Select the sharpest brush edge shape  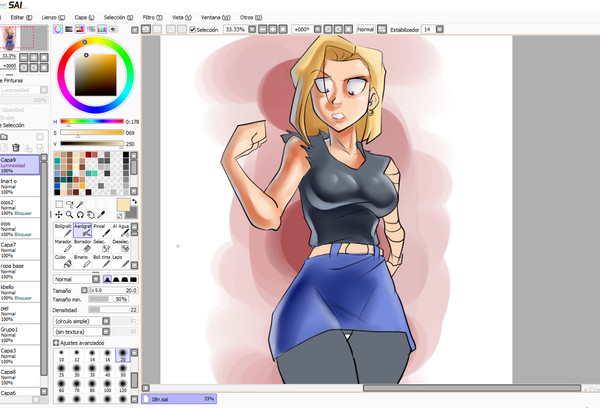(108, 279)
